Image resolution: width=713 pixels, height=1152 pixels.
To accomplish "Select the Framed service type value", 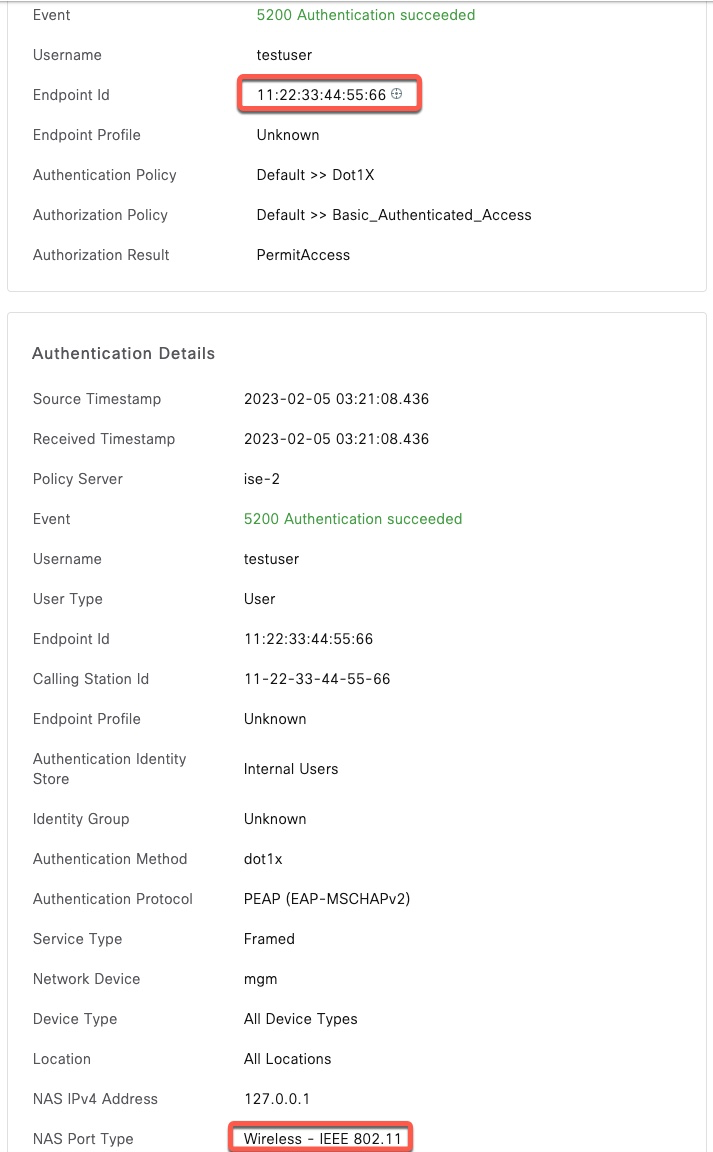I will pyautogui.click(x=268, y=939).
